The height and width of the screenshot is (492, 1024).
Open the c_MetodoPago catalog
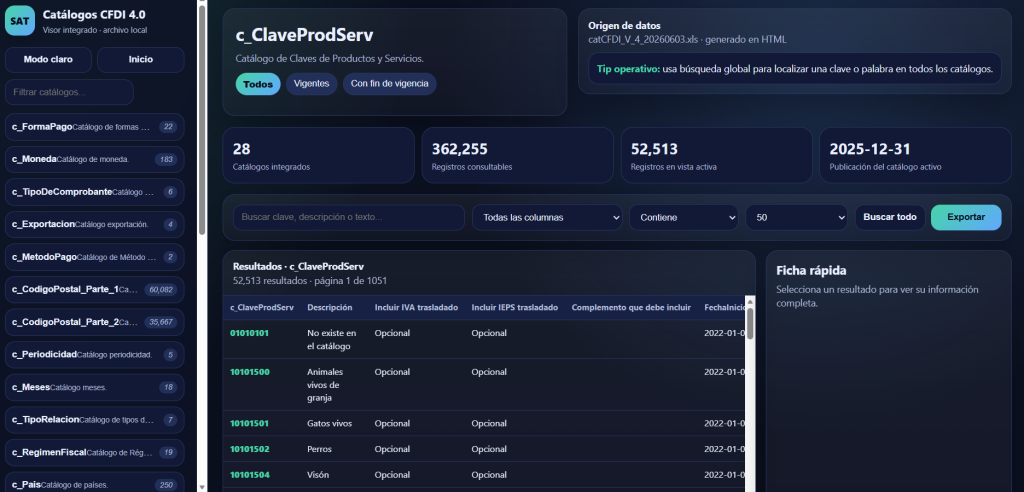coord(95,257)
